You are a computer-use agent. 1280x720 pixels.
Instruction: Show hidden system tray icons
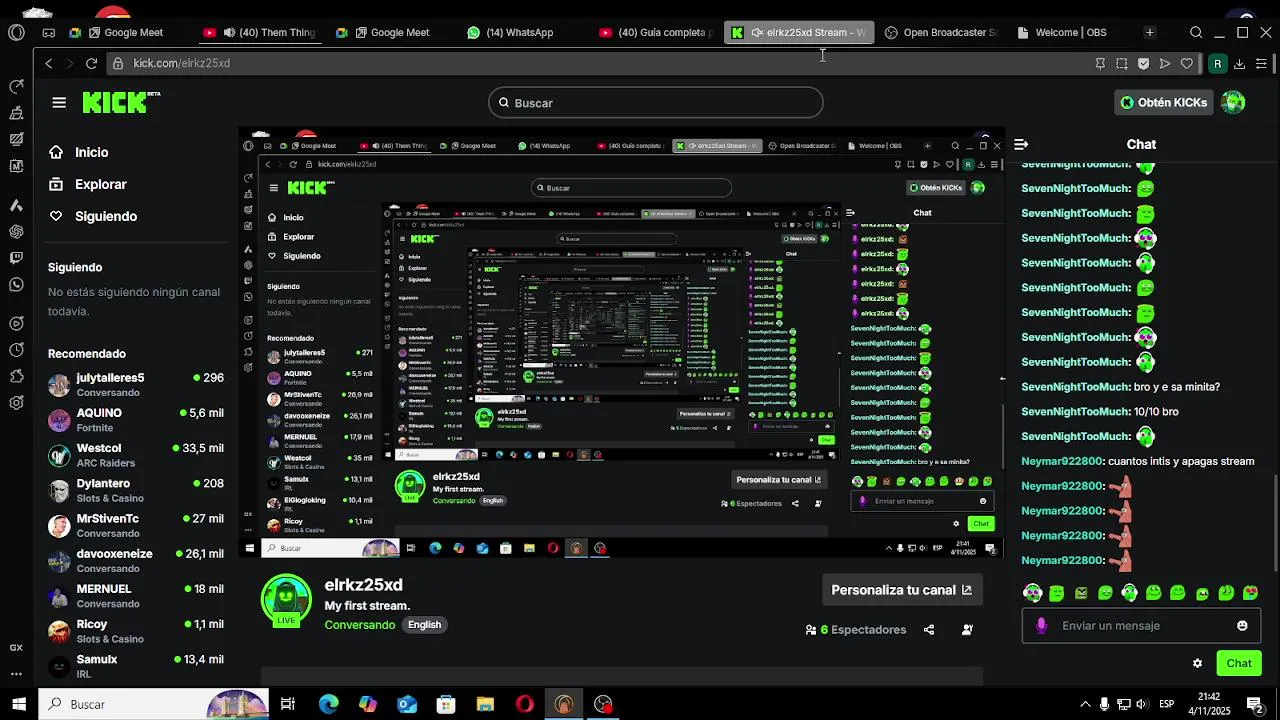pyautogui.click(x=1085, y=704)
